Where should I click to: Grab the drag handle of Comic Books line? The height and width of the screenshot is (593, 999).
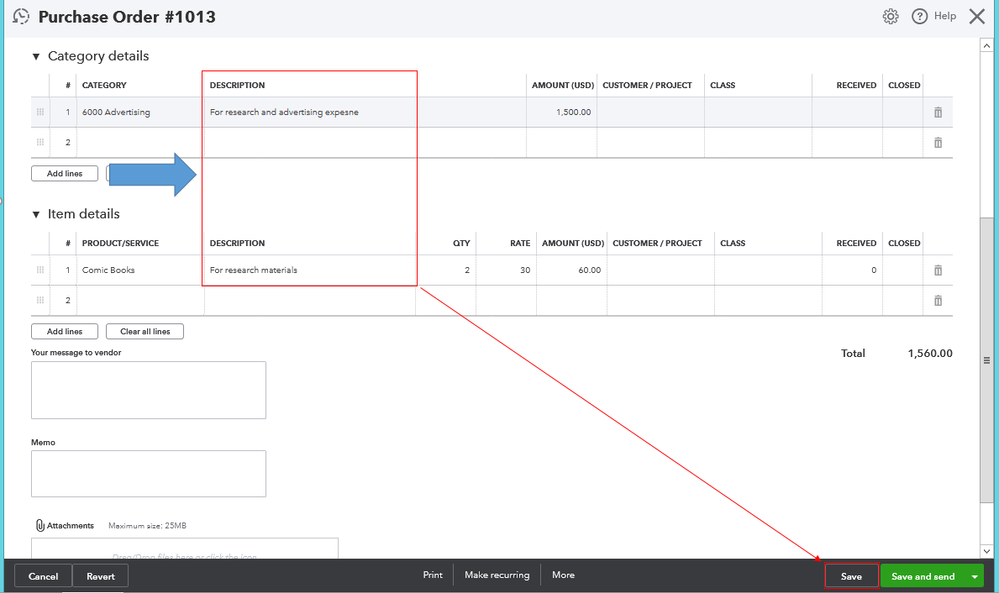point(40,270)
